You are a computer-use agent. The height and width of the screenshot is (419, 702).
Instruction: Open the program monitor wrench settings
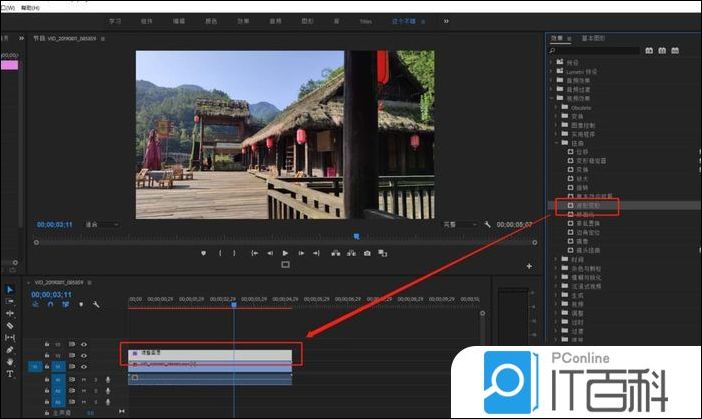(487, 225)
